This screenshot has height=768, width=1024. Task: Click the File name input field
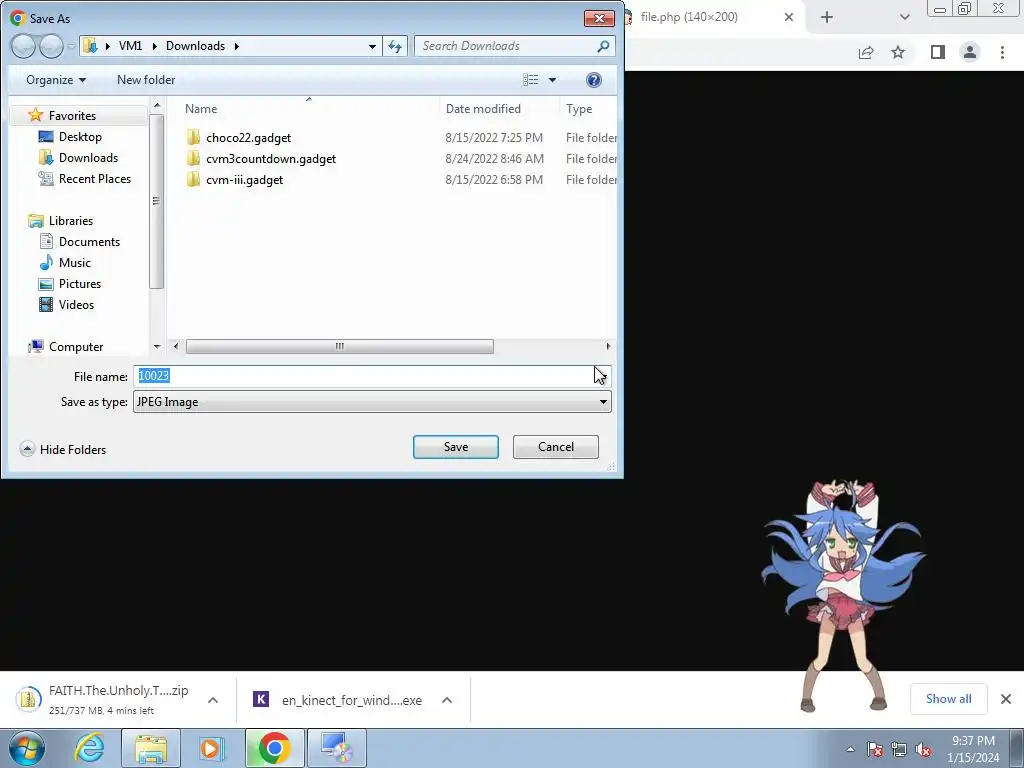pyautogui.click(x=372, y=376)
